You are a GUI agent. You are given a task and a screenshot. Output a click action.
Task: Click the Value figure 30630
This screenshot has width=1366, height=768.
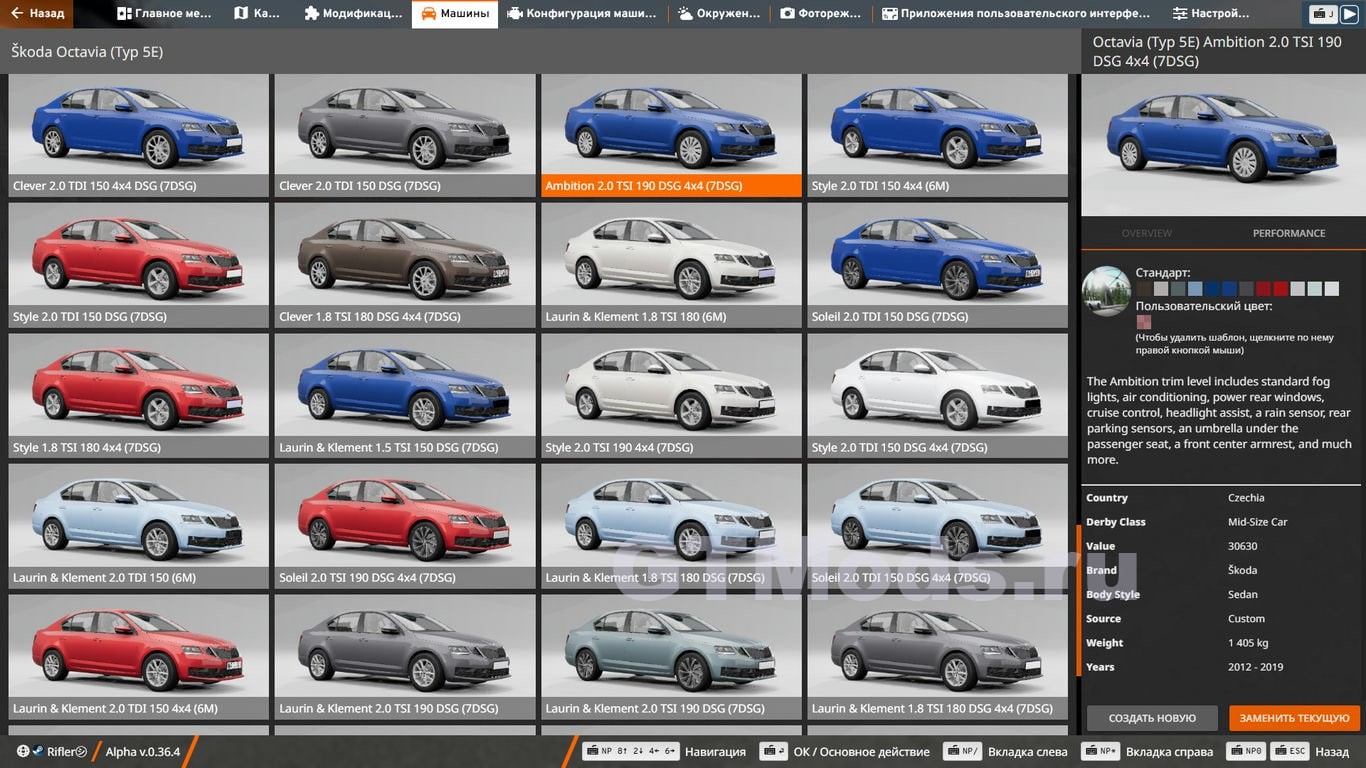pyautogui.click(x=1243, y=546)
